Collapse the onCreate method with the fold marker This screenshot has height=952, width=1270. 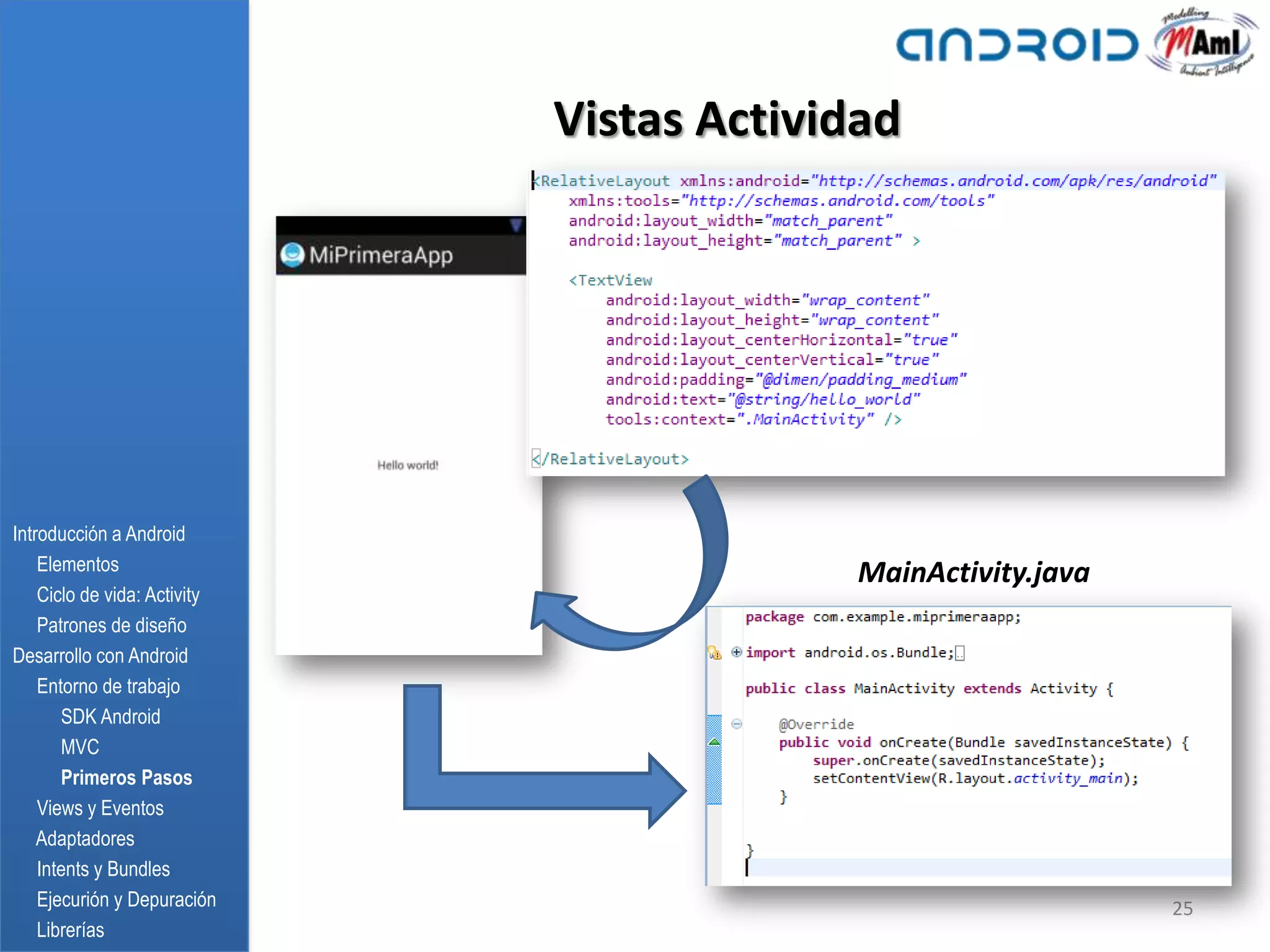point(736,723)
